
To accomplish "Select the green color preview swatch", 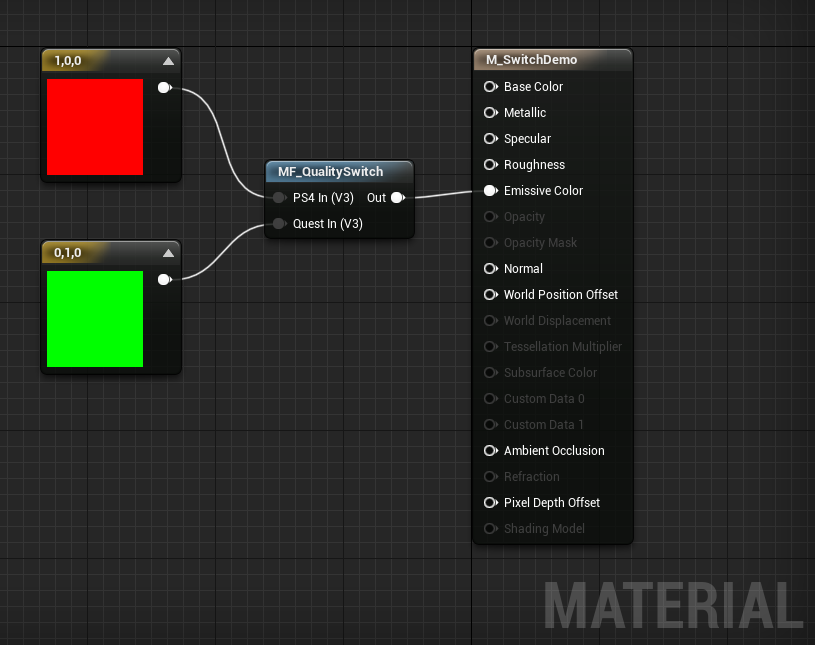I will (x=95, y=319).
